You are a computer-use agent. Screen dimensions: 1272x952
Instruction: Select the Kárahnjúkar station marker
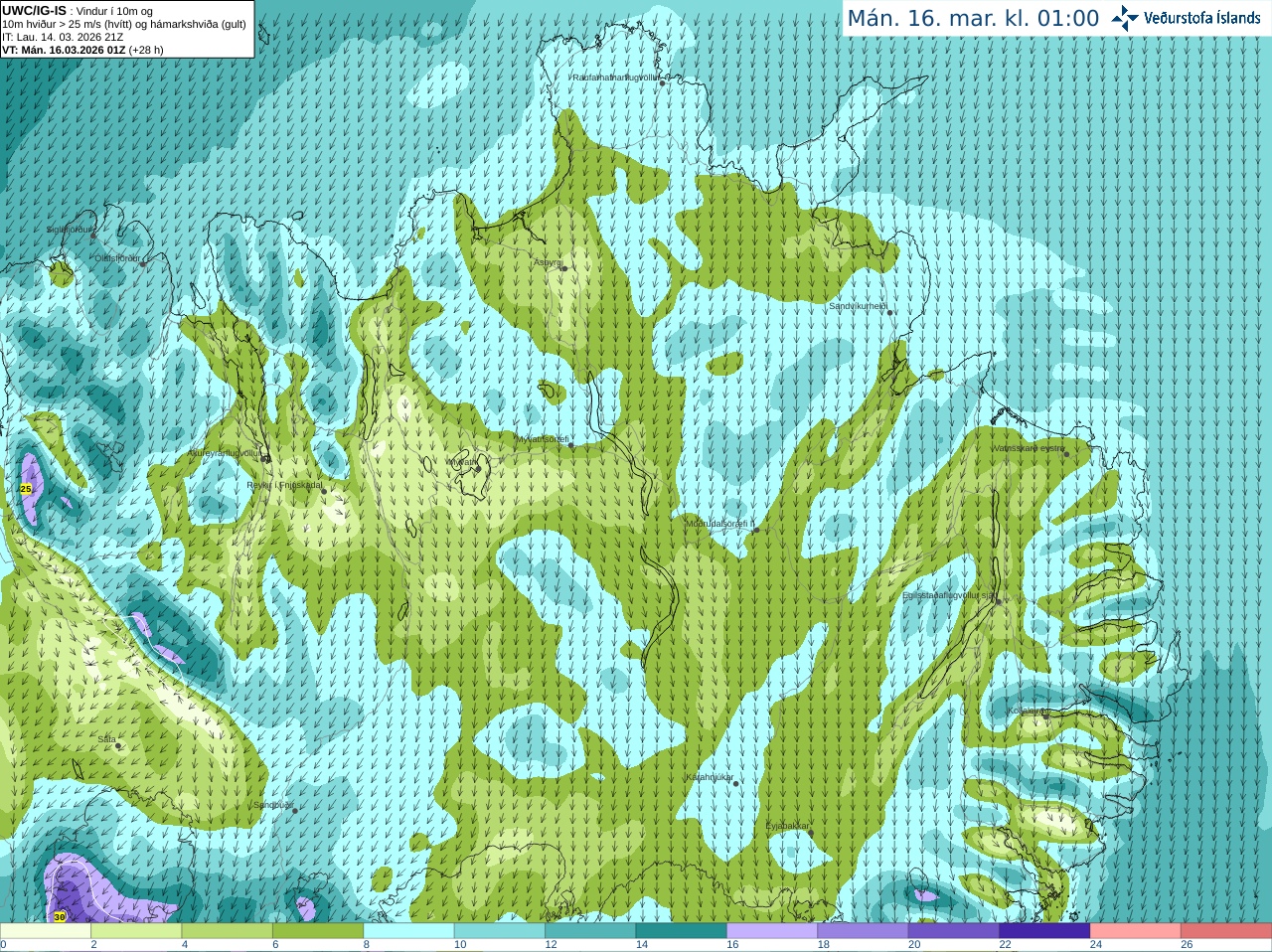click(x=736, y=783)
